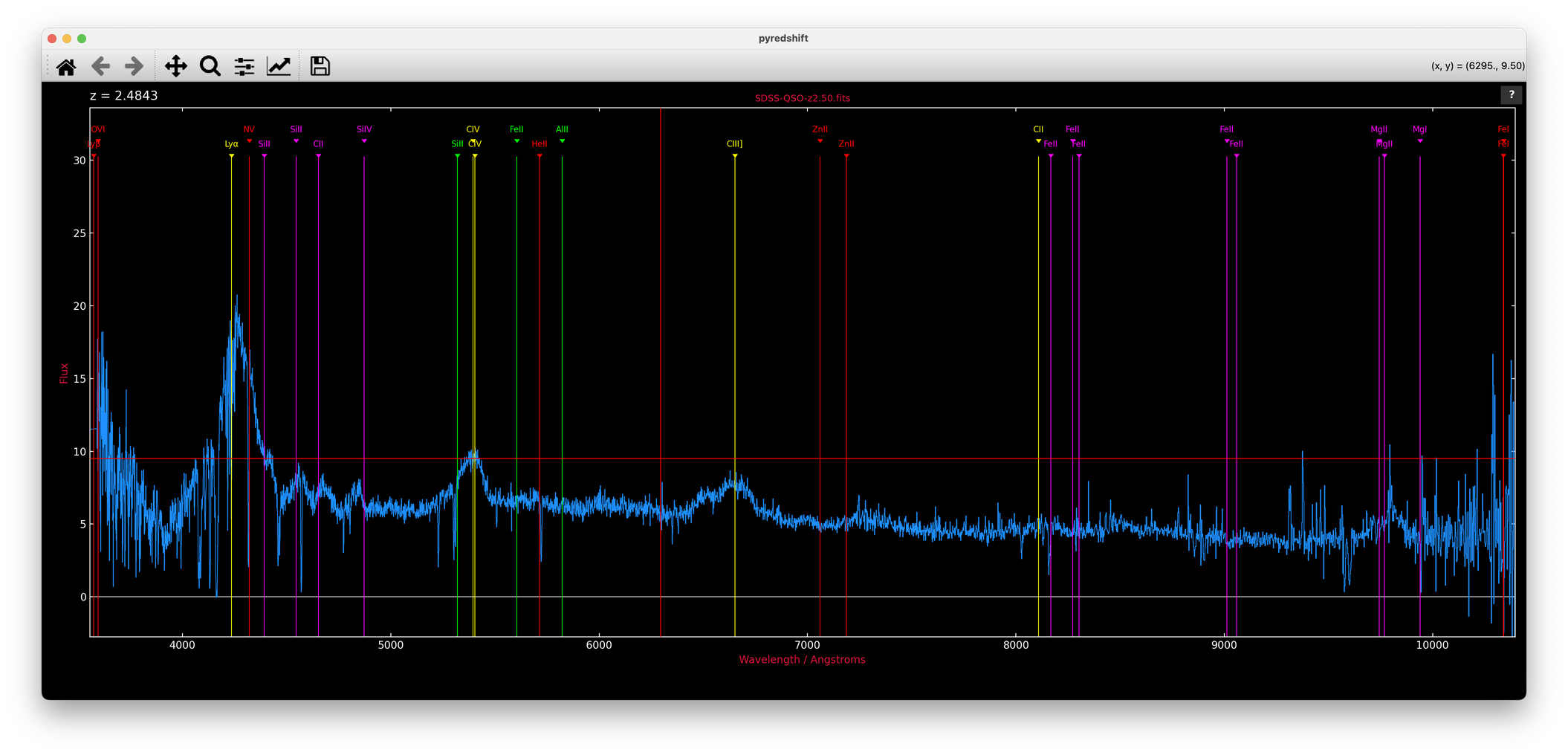Select the OVI line label
Image resolution: width=1568 pixels, height=755 pixels.
click(x=98, y=129)
